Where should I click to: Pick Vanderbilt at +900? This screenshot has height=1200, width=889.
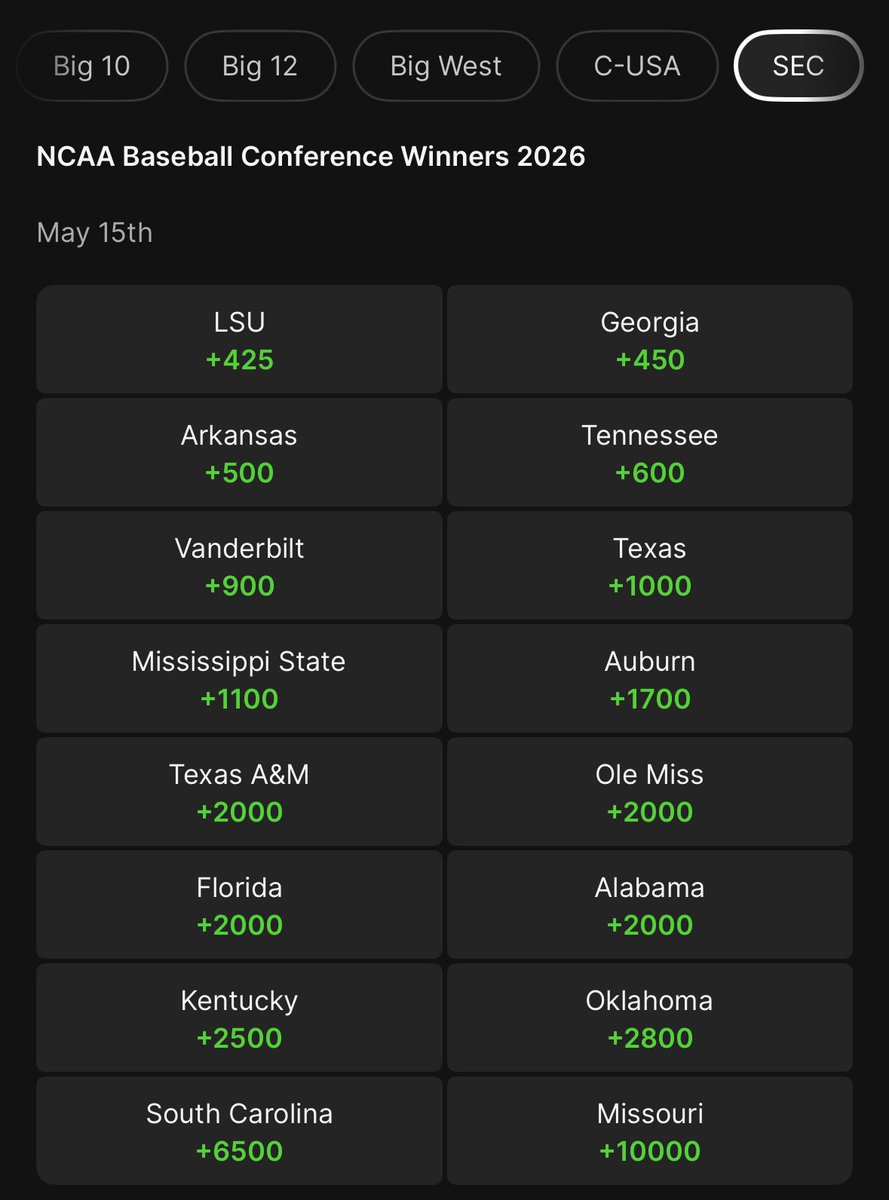click(x=239, y=566)
